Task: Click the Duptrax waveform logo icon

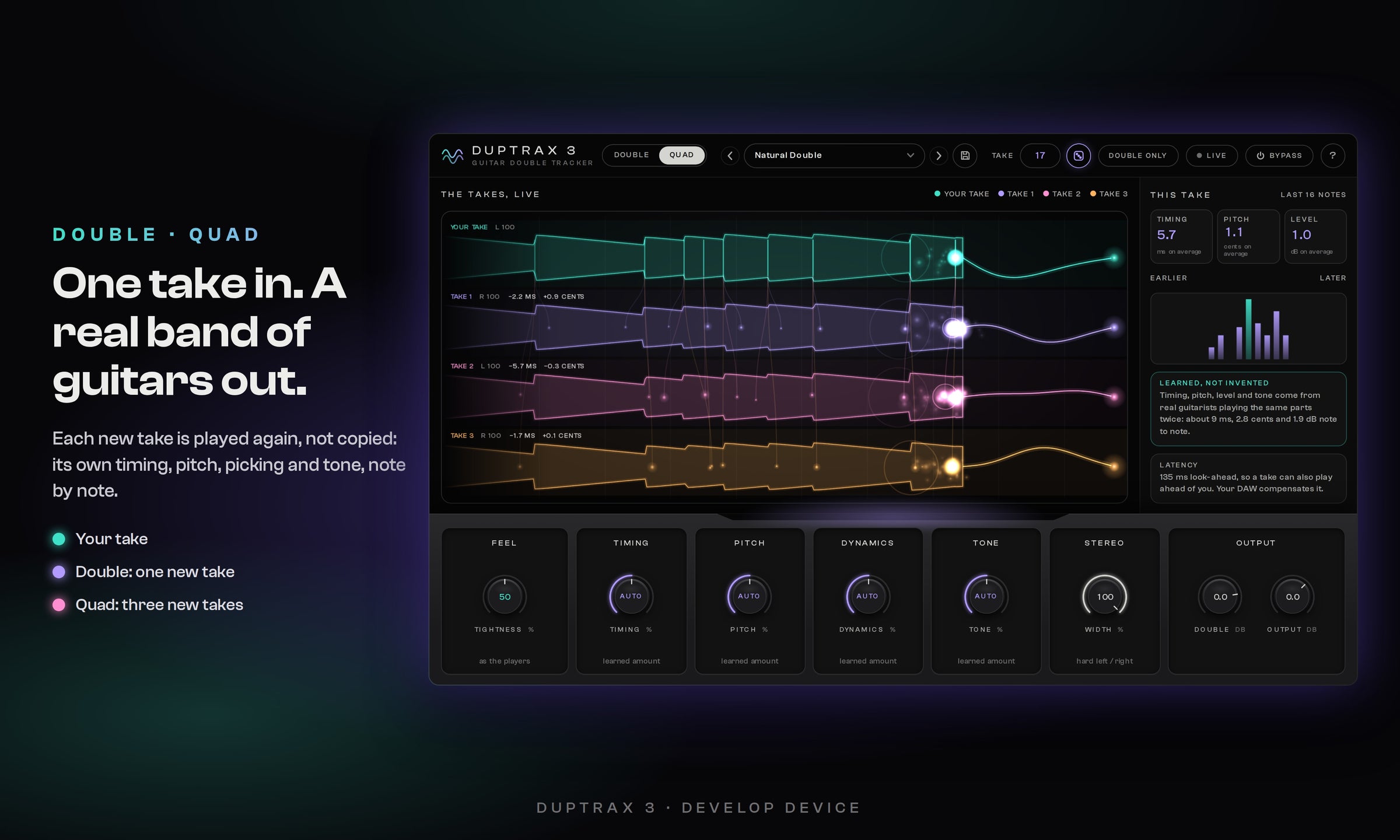Action: tap(452, 156)
